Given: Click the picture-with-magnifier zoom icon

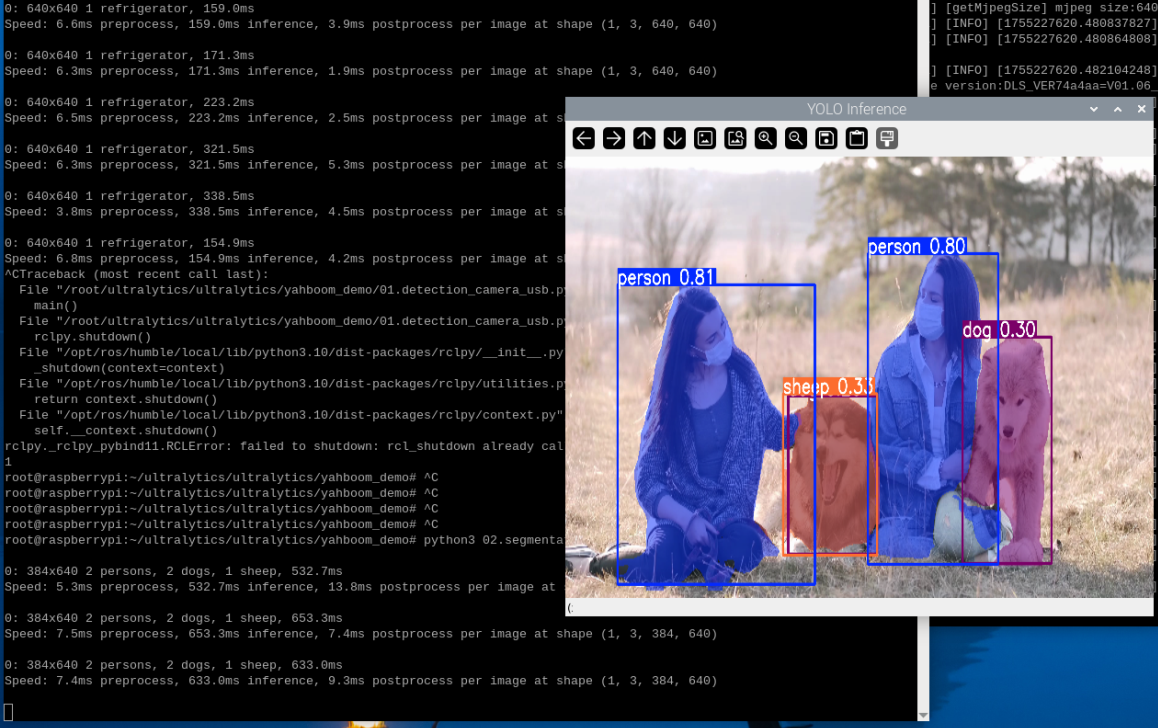Looking at the screenshot, I should point(736,138).
